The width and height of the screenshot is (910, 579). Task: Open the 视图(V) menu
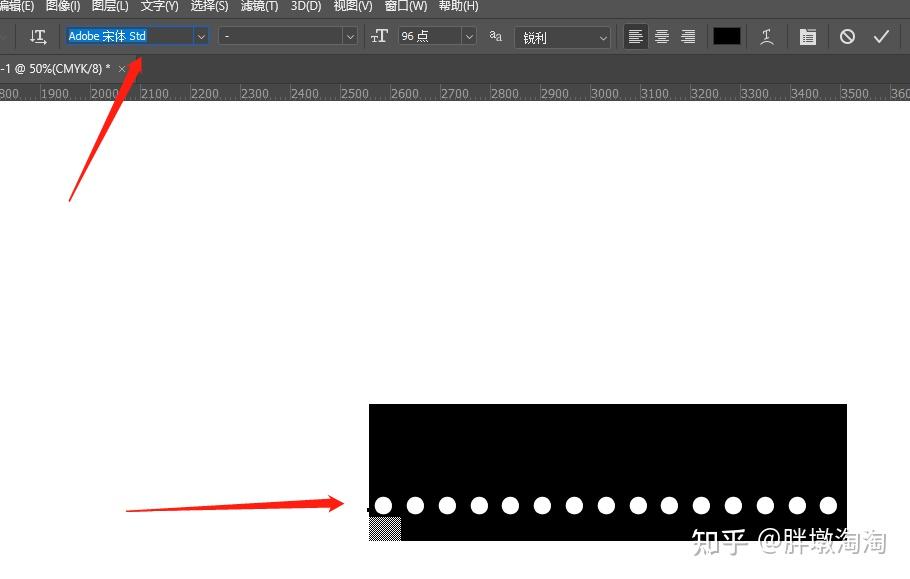(353, 6)
